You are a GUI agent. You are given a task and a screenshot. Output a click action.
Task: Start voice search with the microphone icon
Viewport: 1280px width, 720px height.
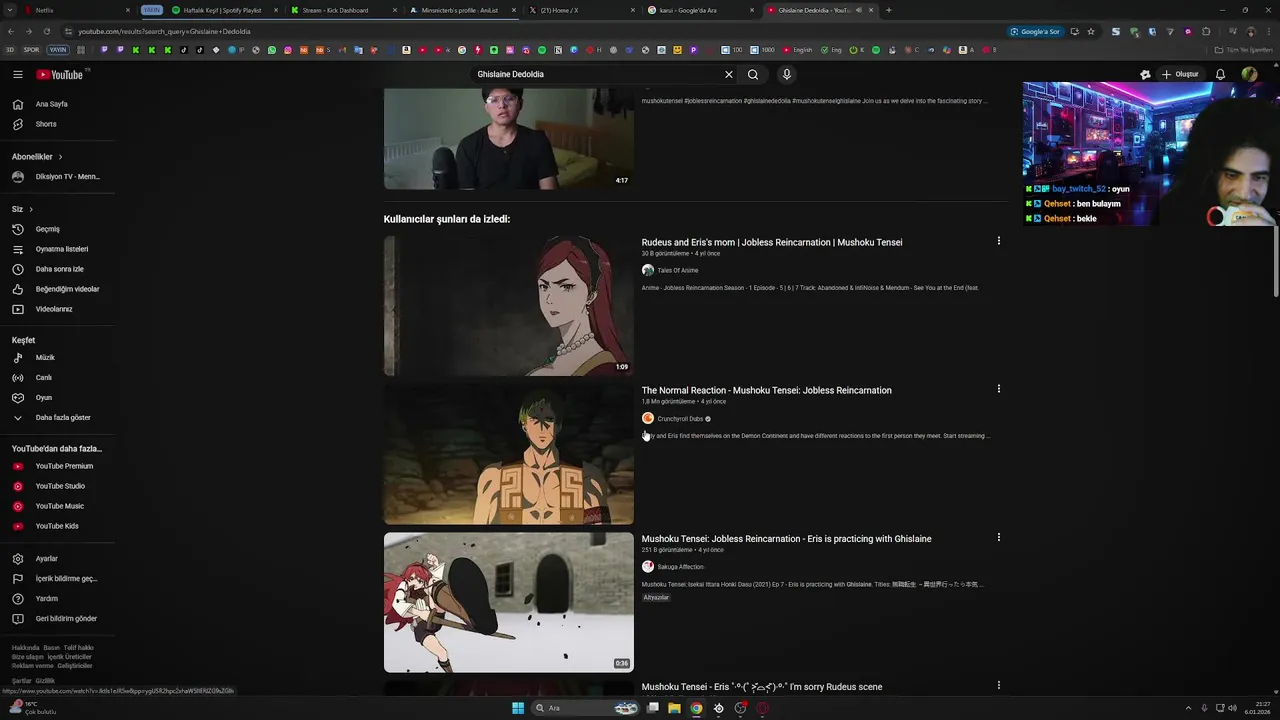(x=787, y=74)
